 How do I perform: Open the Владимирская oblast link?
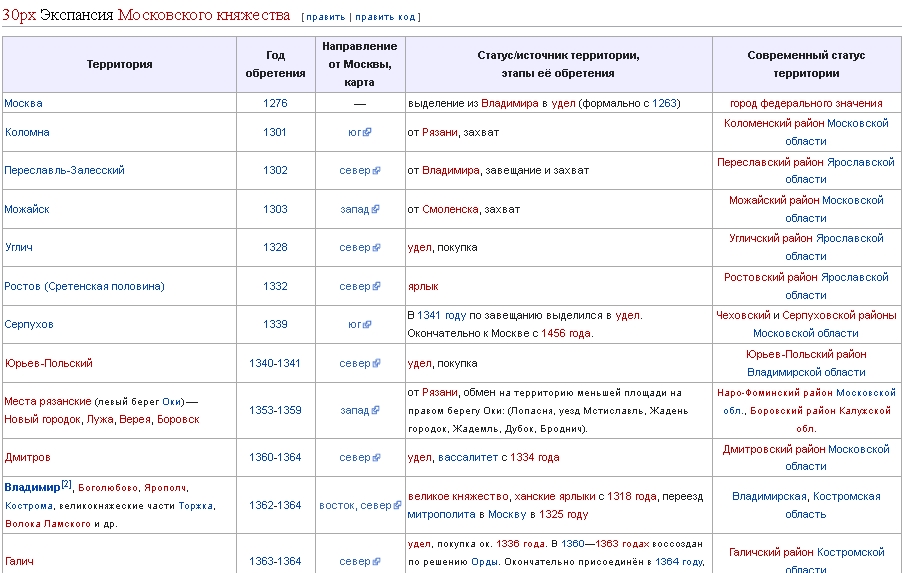pos(769,497)
